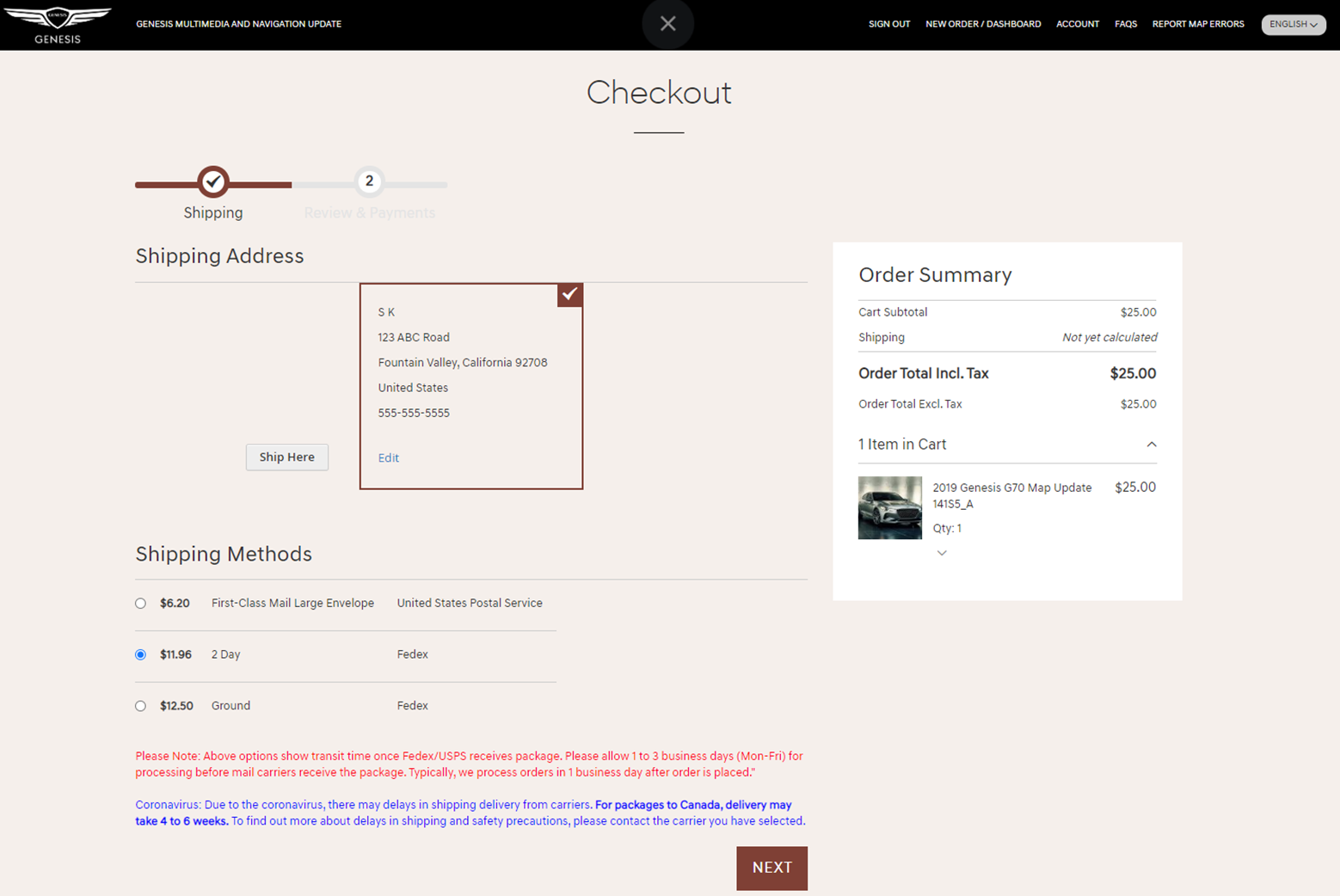Click phone number 555-555-5555
Image resolution: width=1340 pixels, height=896 pixels.
(414, 414)
